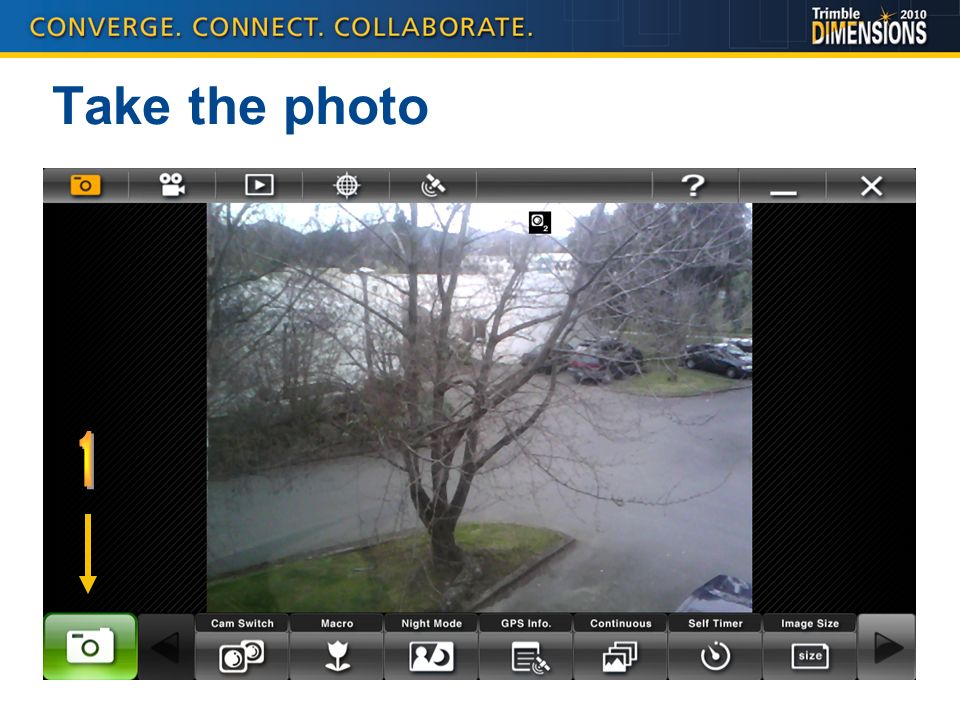960x720 pixels.
Task: Click the camera indicator badge on preview
Action: point(539,222)
